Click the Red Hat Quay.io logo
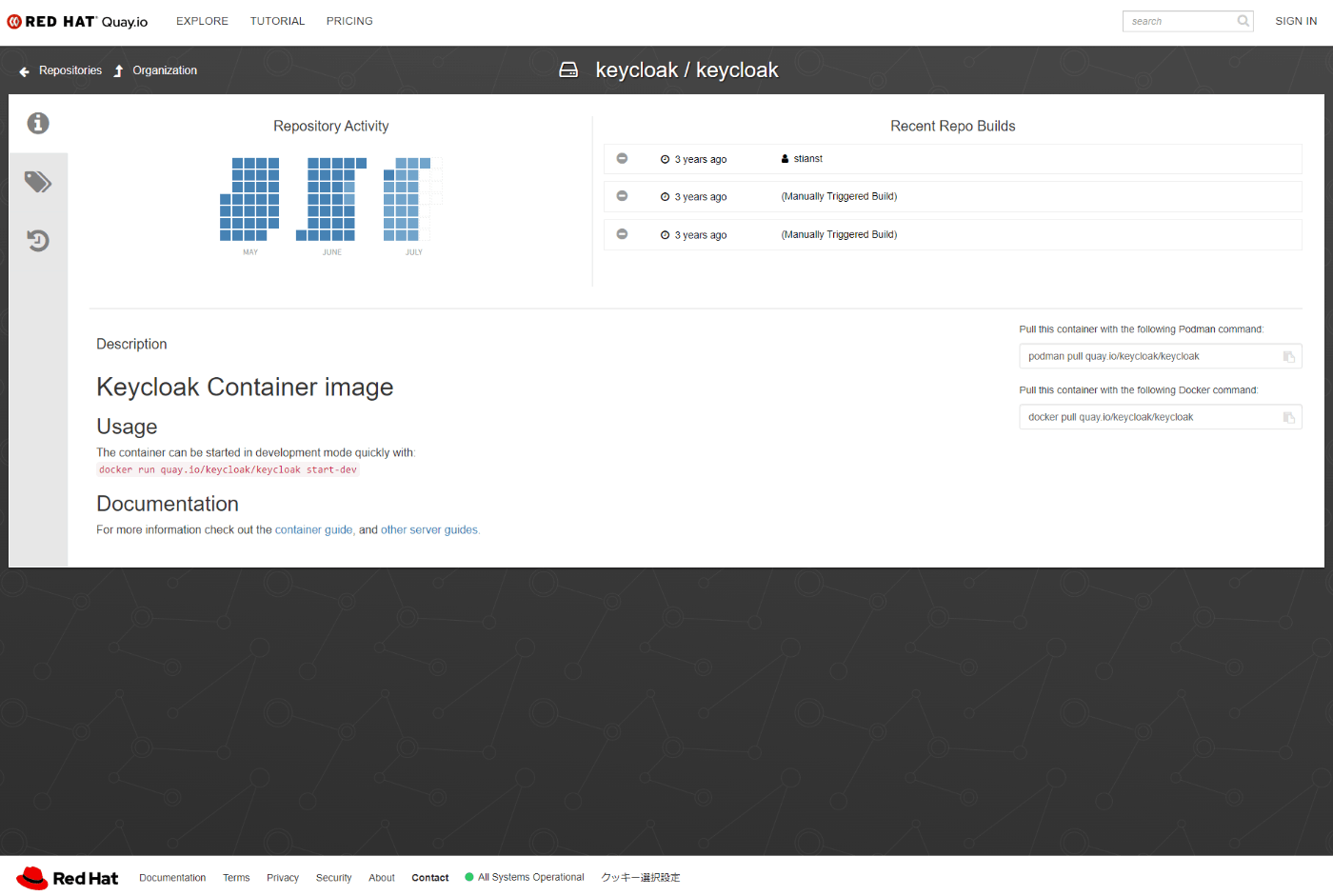This screenshot has width=1333, height=896. 77,21
